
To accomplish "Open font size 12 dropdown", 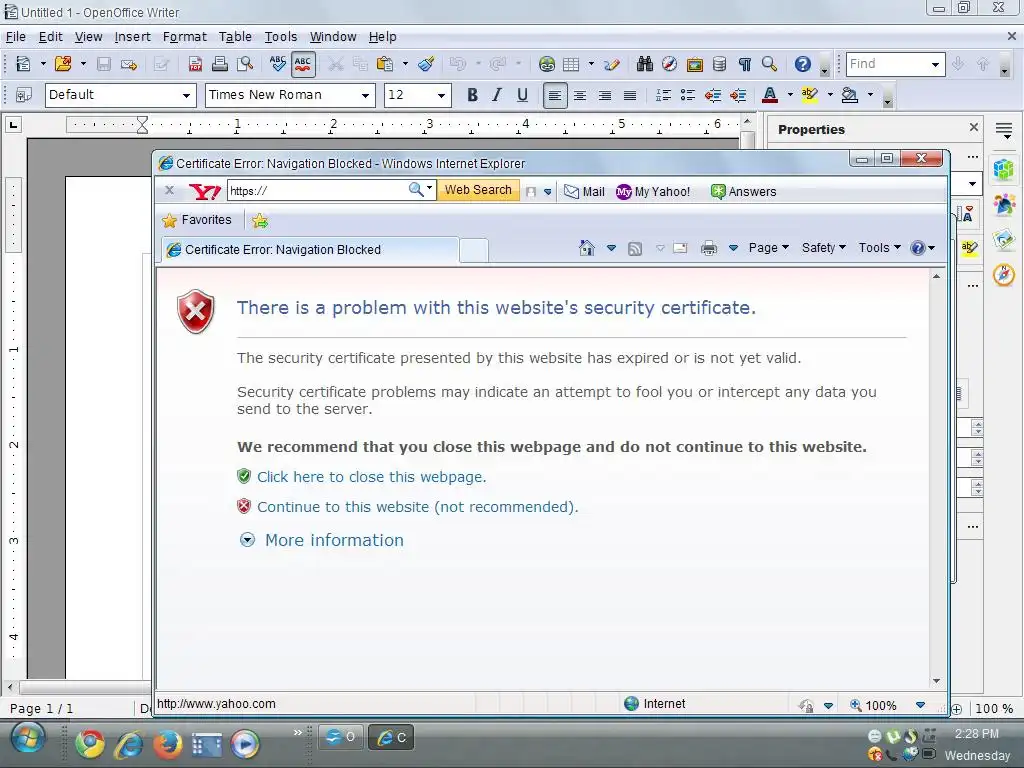I will pyautogui.click(x=441, y=95).
